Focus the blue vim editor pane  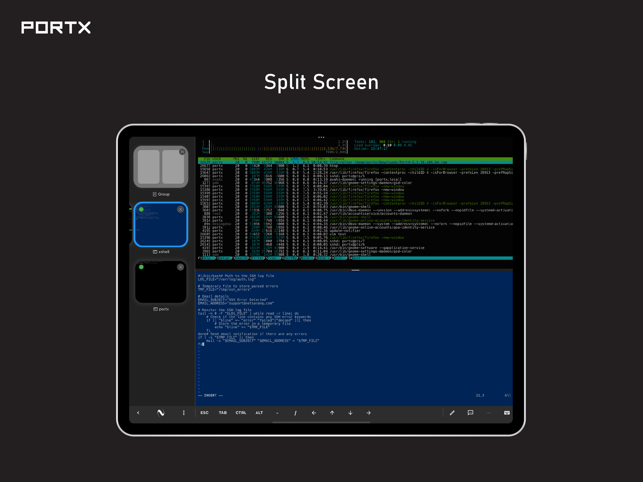(355, 338)
